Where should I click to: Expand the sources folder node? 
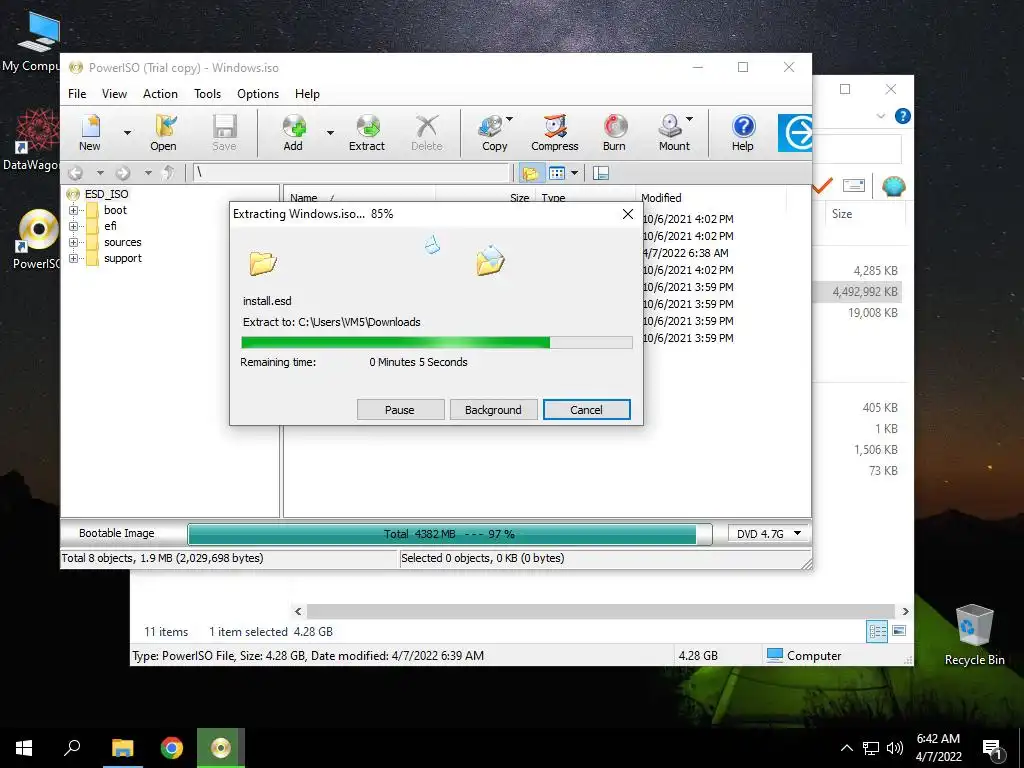tap(73, 242)
